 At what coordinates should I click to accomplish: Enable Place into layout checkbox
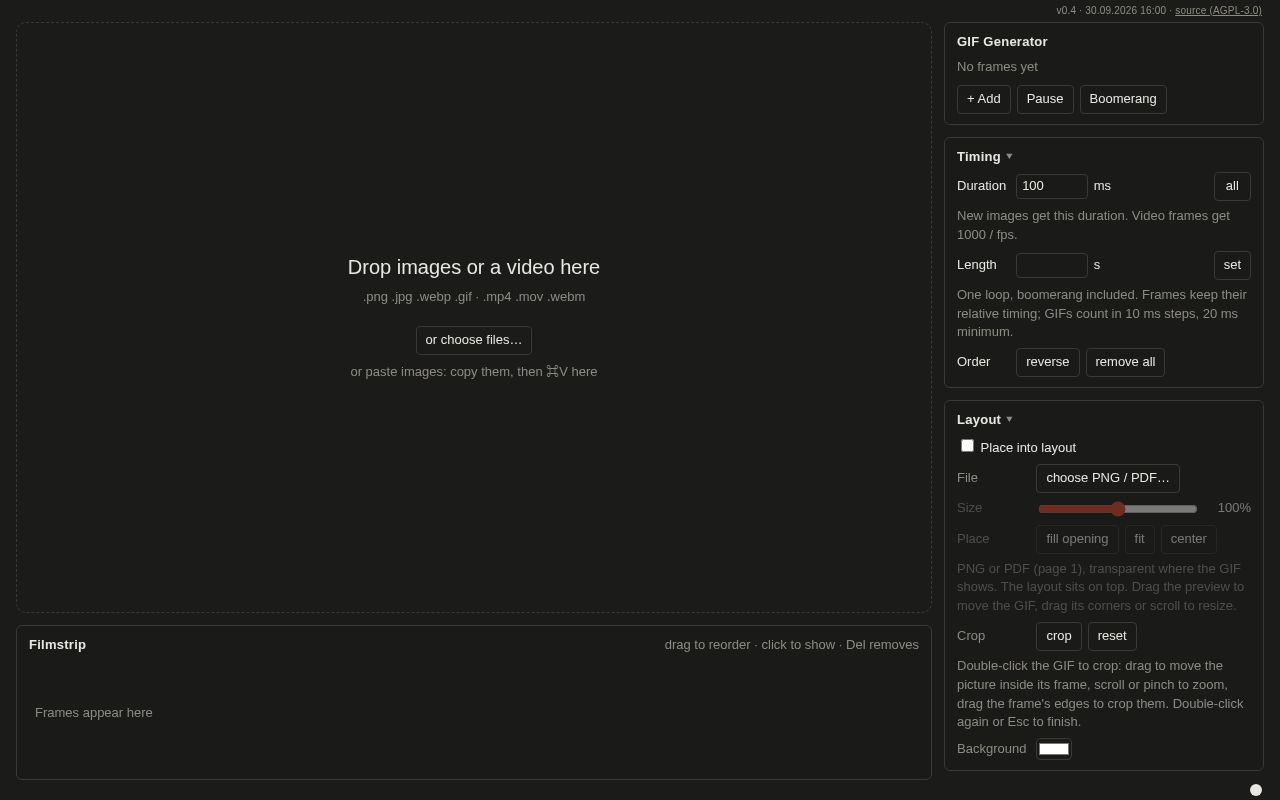[x=967, y=446]
